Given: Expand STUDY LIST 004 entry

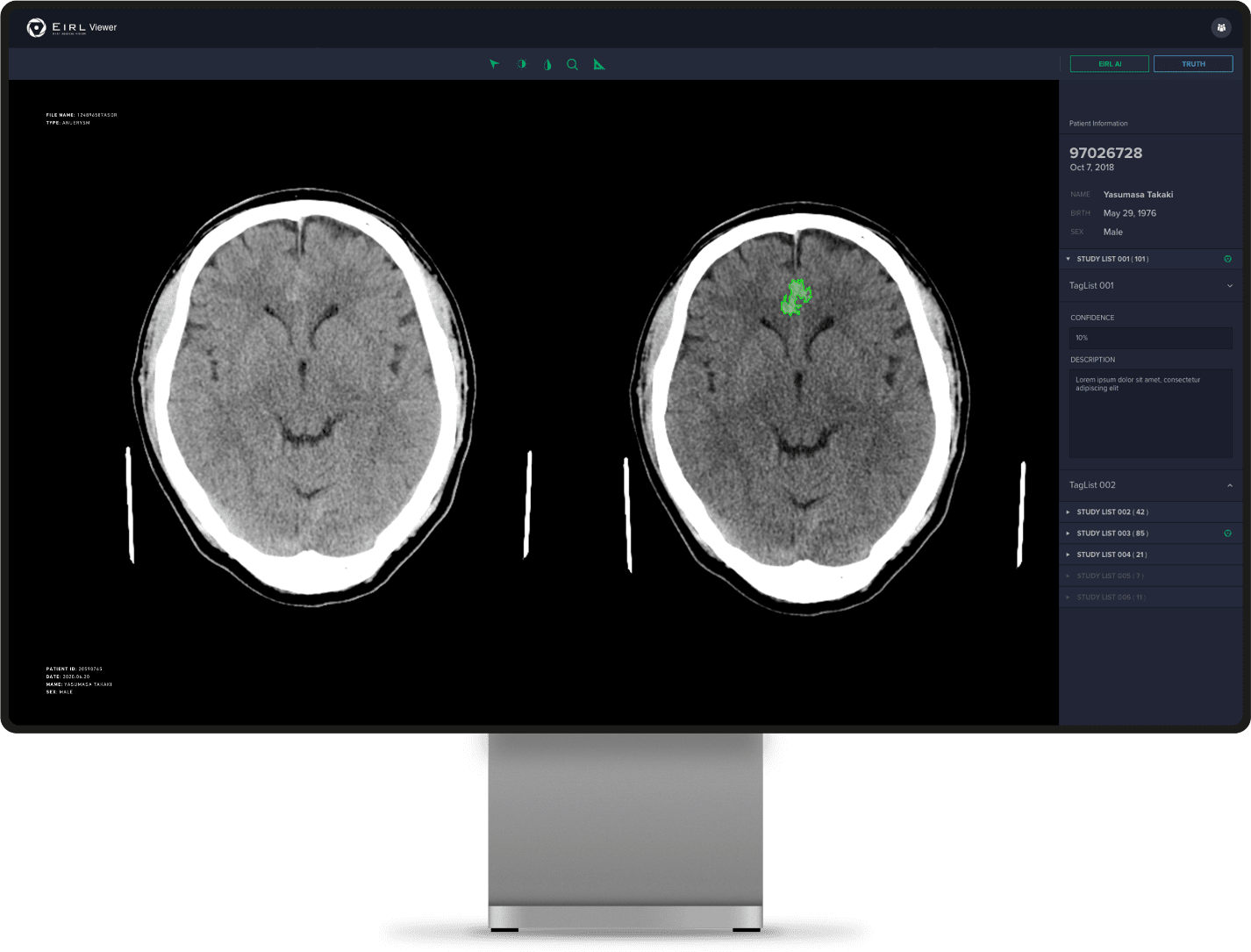Looking at the screenshot, I should [1069, 554].
